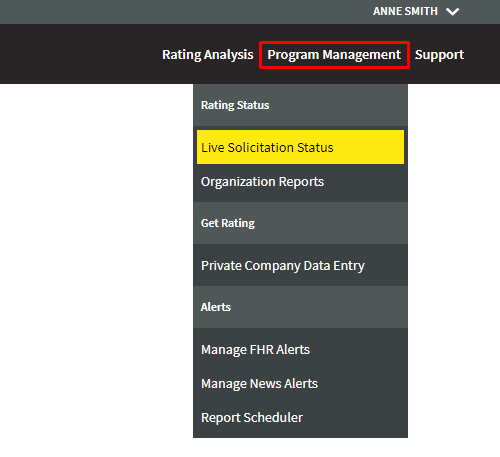The width and height of the screenshot is (500, 457).
Task: Open Organization Reports
Action: coord(300,182)
